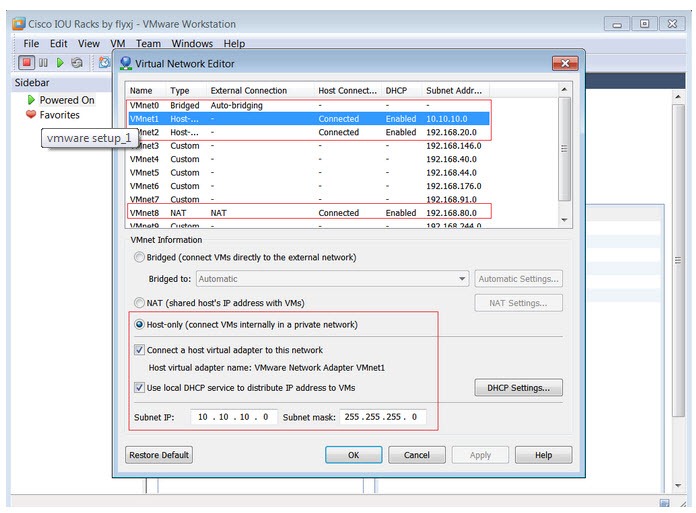Click the red Power Off toolbar icon
Image resolution: width=696 pixels, height=513 pixels.
click(26, 63)
